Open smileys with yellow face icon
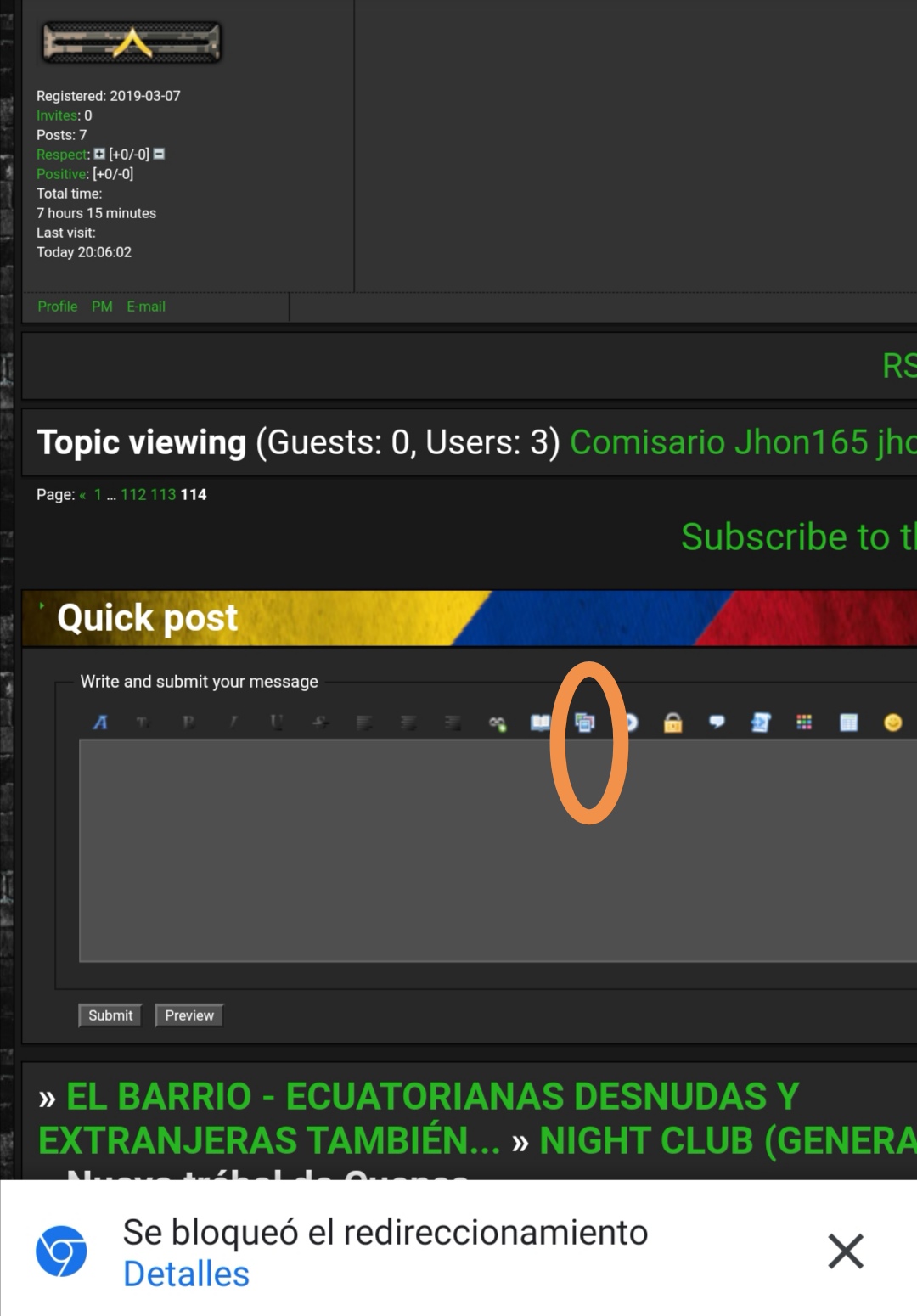Image resolution: width=917 pixels, height=1316 pixels. [892, 723]
